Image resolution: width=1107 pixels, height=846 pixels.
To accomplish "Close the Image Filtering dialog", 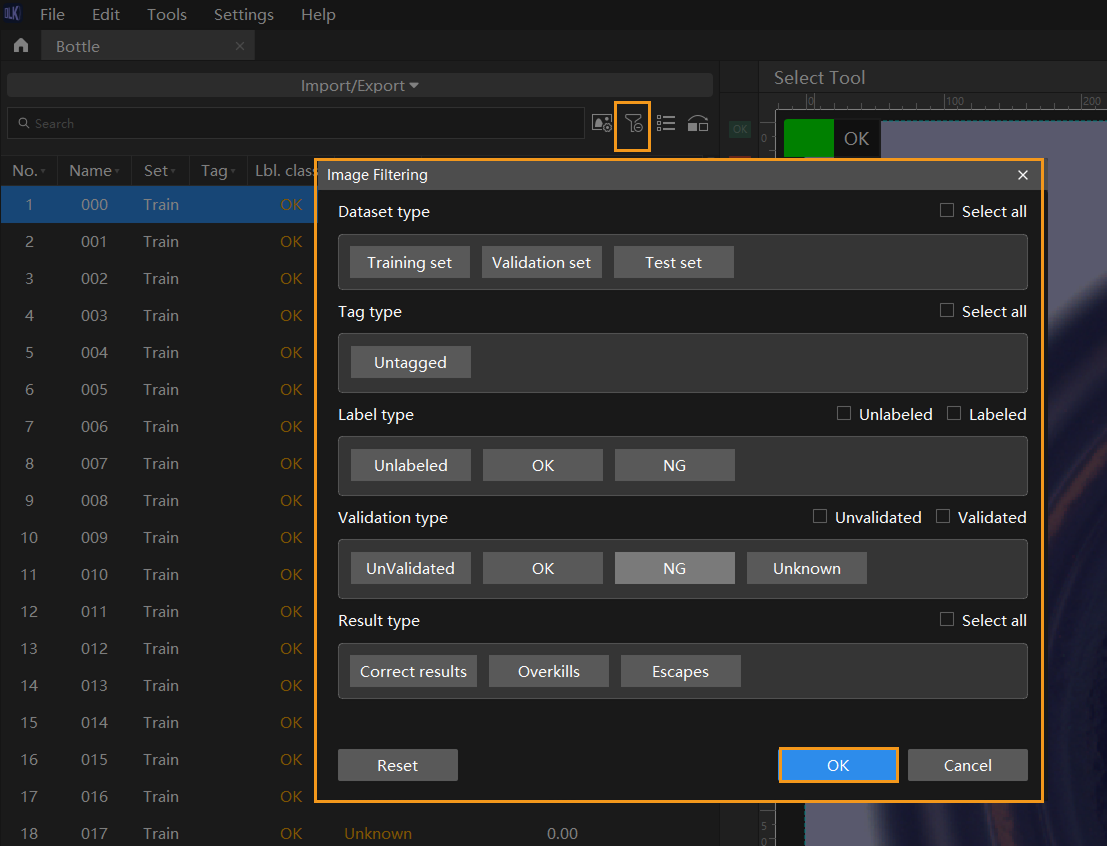I will click(x=1022, y=174).
